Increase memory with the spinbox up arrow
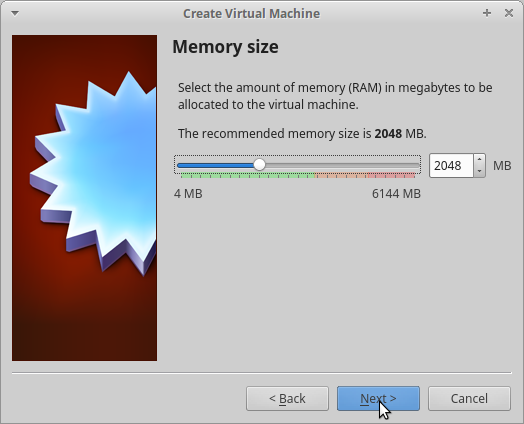 click(480, 159)
